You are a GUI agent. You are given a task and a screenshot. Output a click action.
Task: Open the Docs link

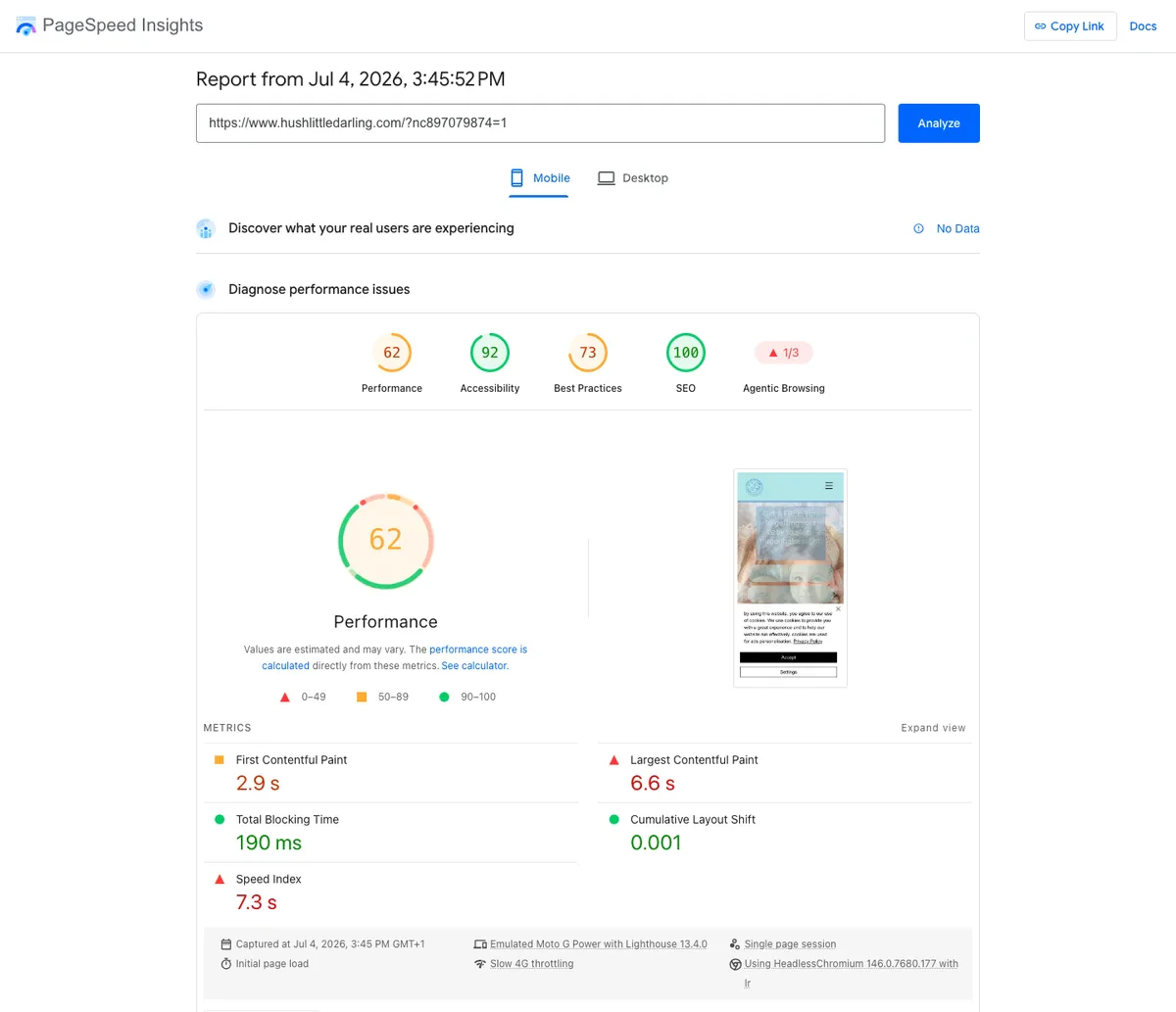pos(1143,26)
